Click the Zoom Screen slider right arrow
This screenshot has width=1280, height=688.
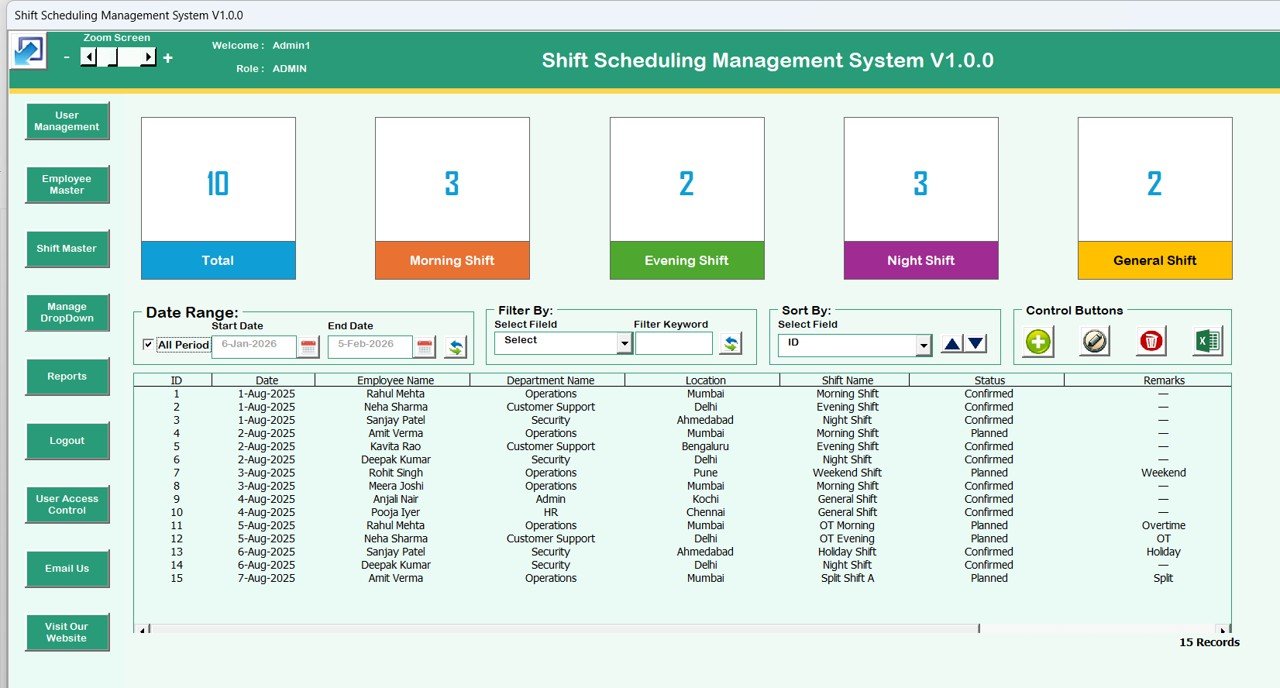148,58
